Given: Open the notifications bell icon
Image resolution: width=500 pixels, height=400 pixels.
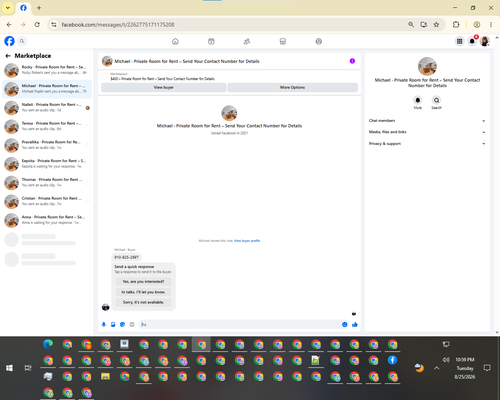Looking at the screenshot, I should coord(472,41).
